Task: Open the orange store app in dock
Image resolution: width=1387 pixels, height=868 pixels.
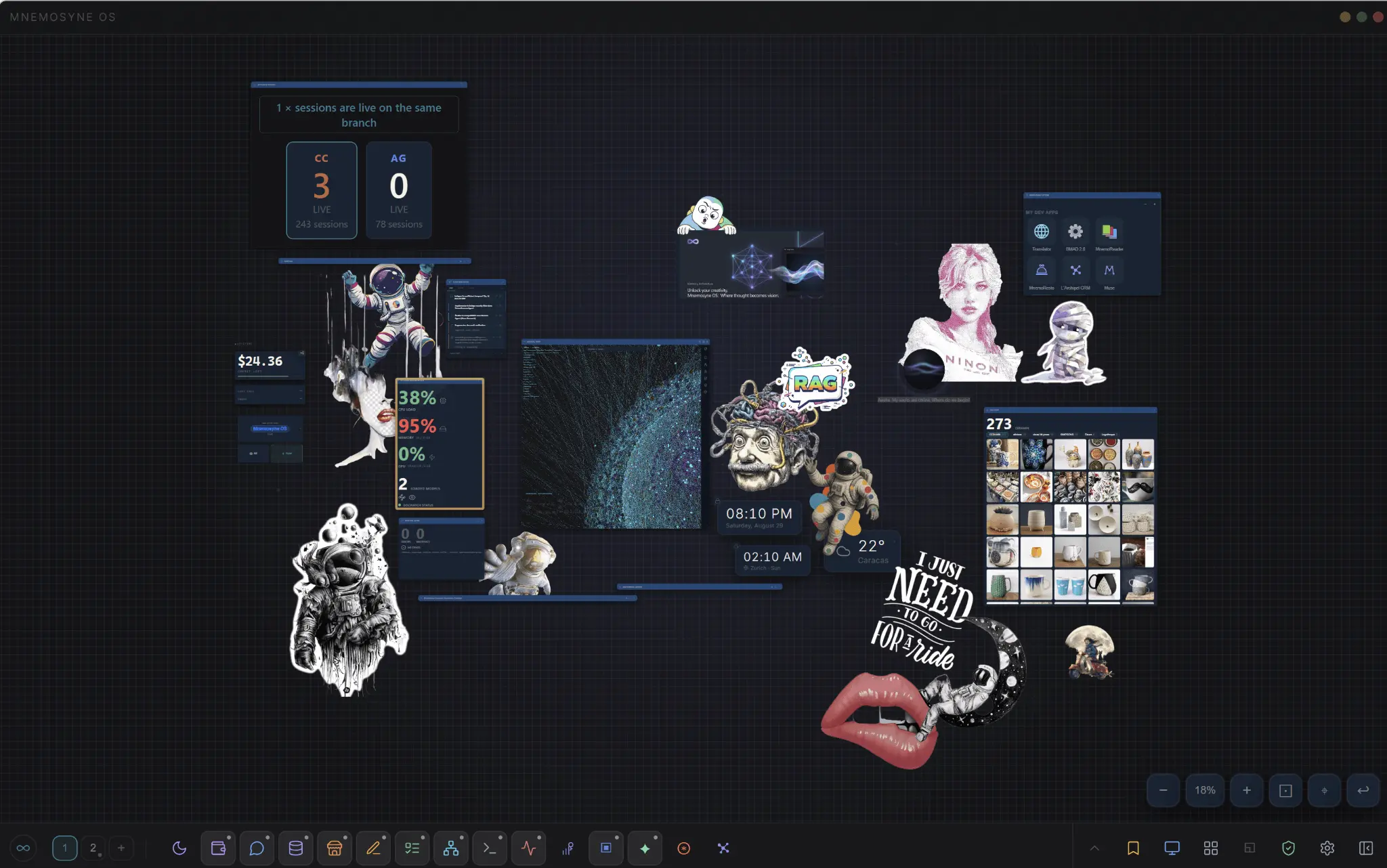Action: pos(335,848)
